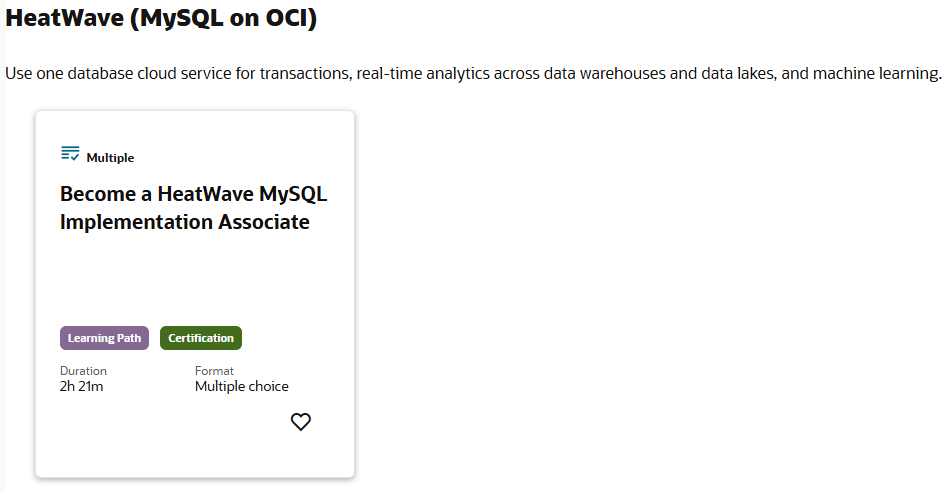Click the checklist icon beside the Multiple label
The image size is (950, 492).
pyautogui.click(x=70, y=153)
